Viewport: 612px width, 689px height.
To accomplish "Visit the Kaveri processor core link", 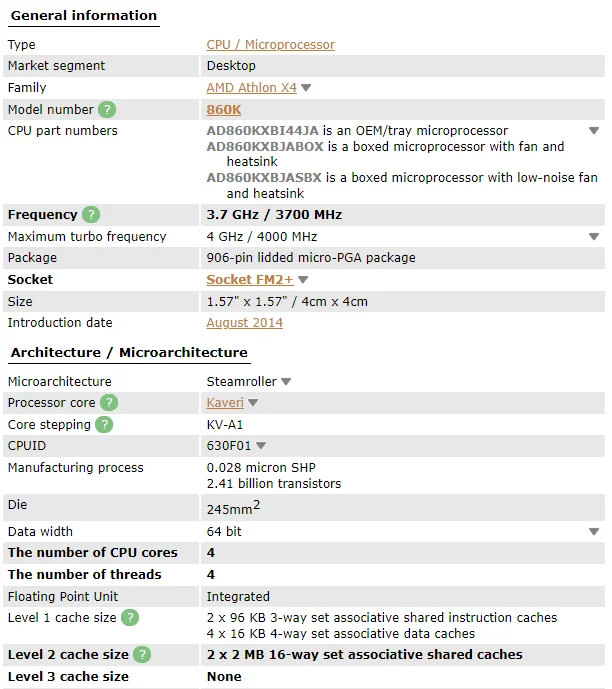I will (x=224, y=403).
